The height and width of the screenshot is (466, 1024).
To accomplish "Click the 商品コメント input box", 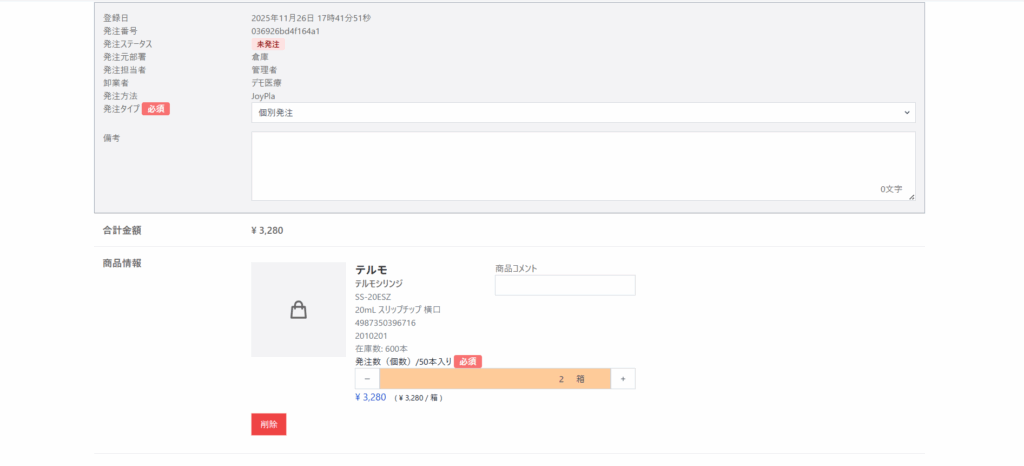I will point(565,286).
